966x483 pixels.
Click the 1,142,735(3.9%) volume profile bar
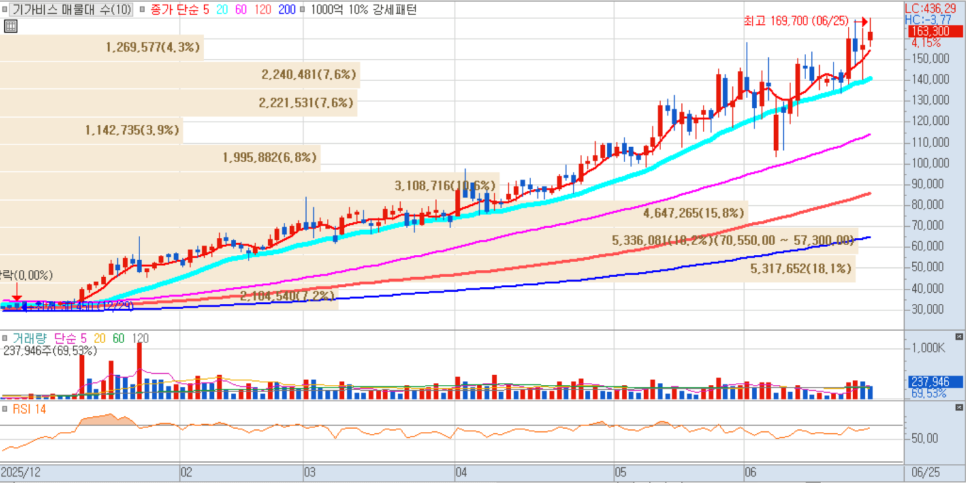tap(92, 129)
